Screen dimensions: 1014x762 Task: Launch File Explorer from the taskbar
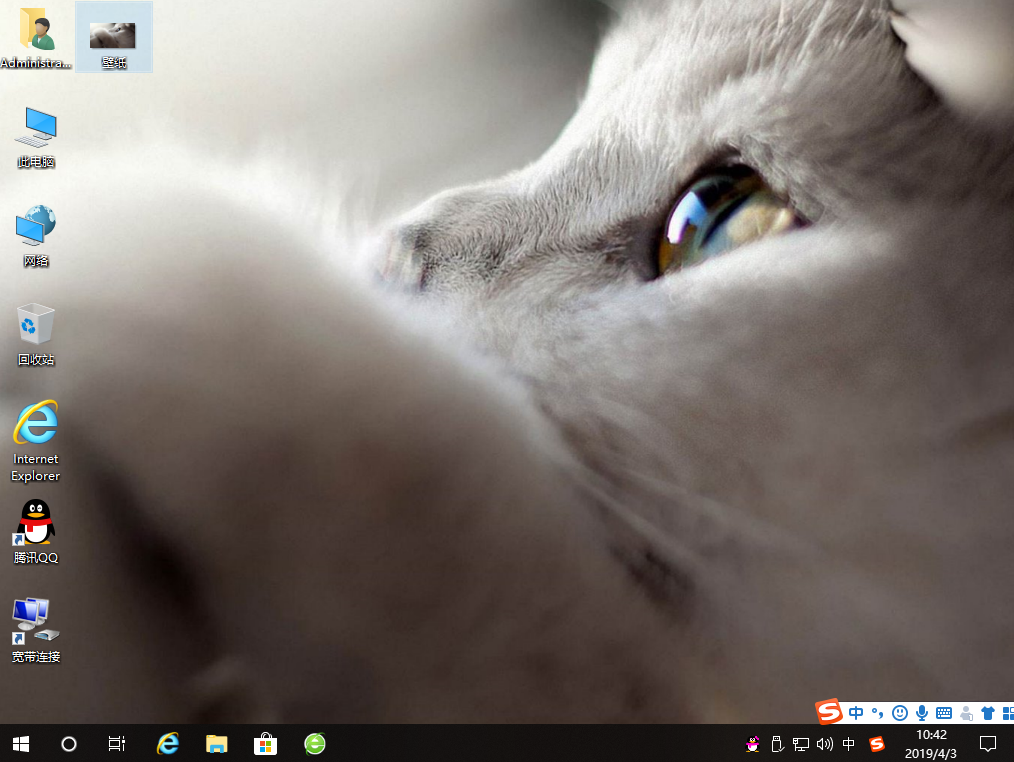point(216,743)
